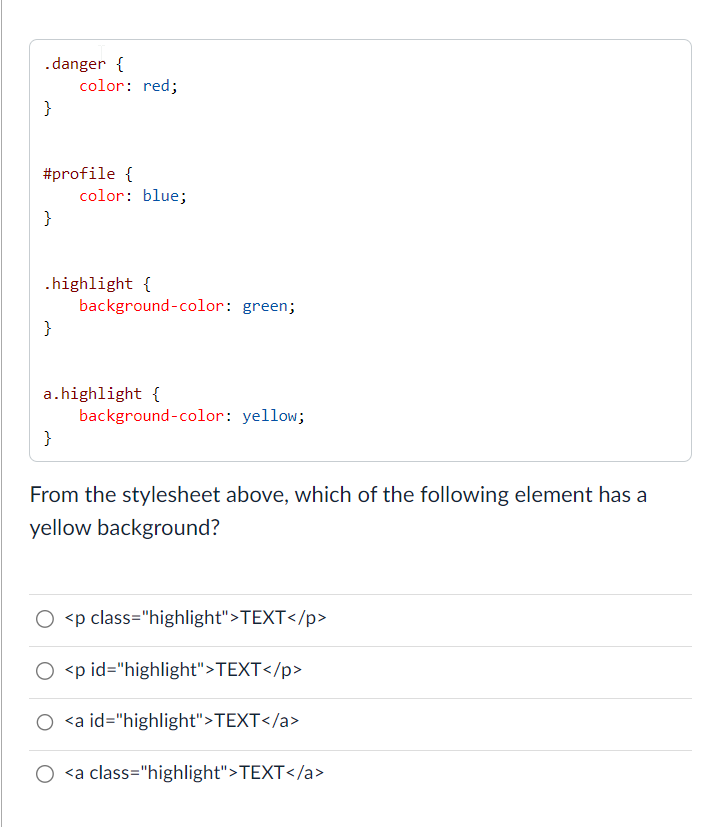Click the 'color: blue;' declaration

[x=133, y=196]
